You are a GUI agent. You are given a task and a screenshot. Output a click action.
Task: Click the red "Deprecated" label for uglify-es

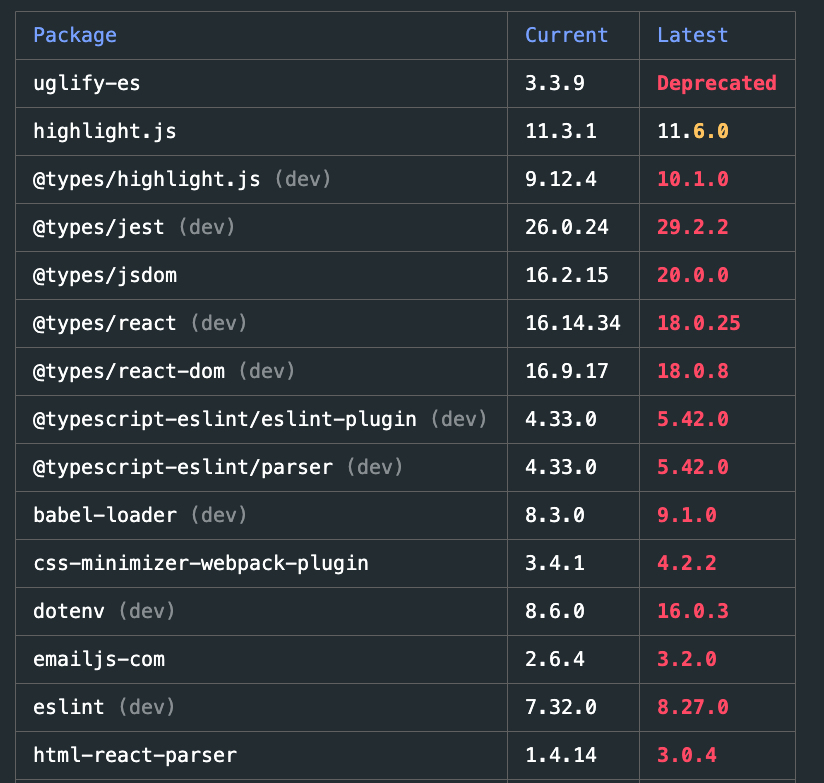[717, 84]
